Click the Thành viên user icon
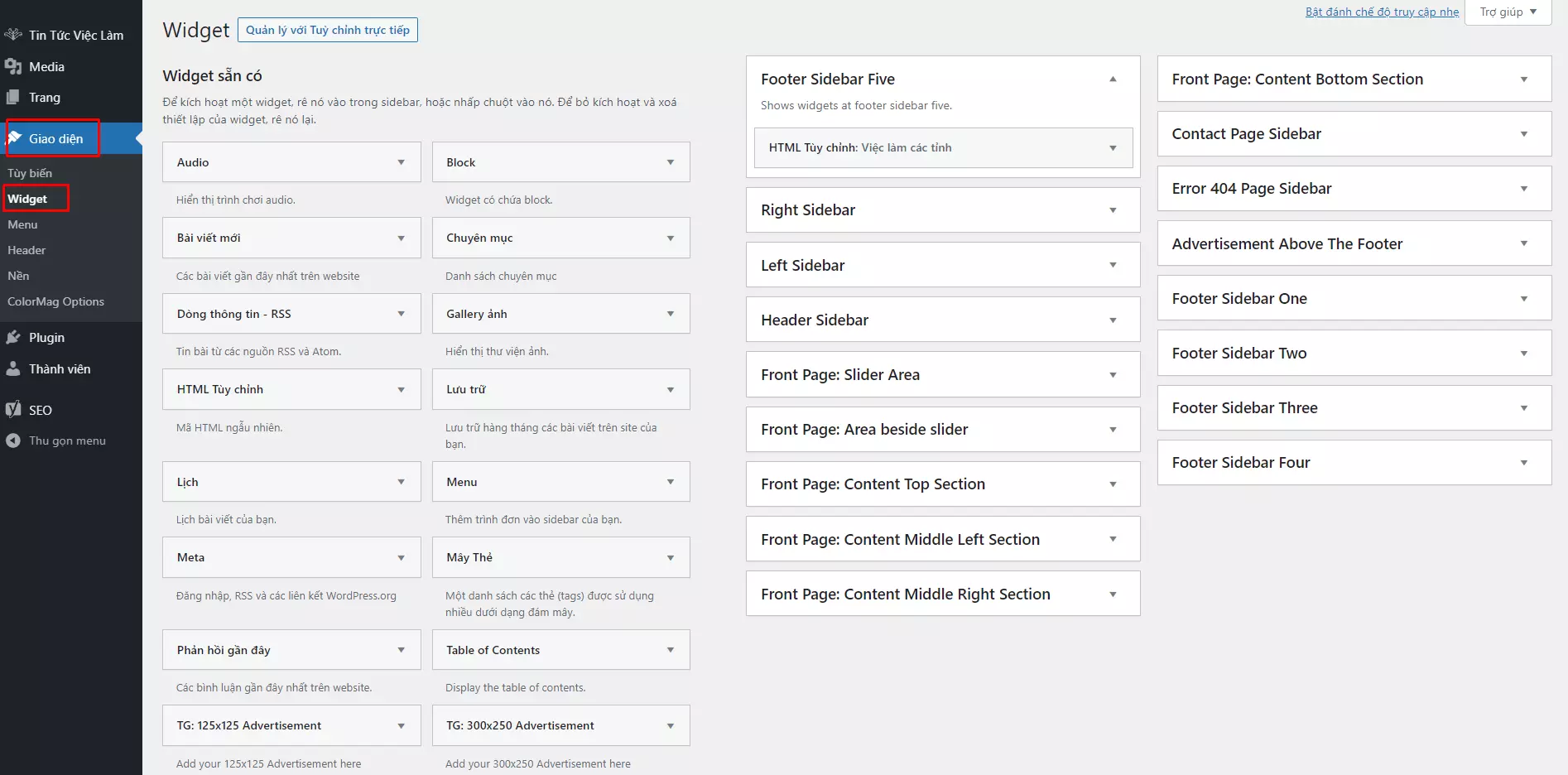 pyautogui.click(x=13, y=368)
